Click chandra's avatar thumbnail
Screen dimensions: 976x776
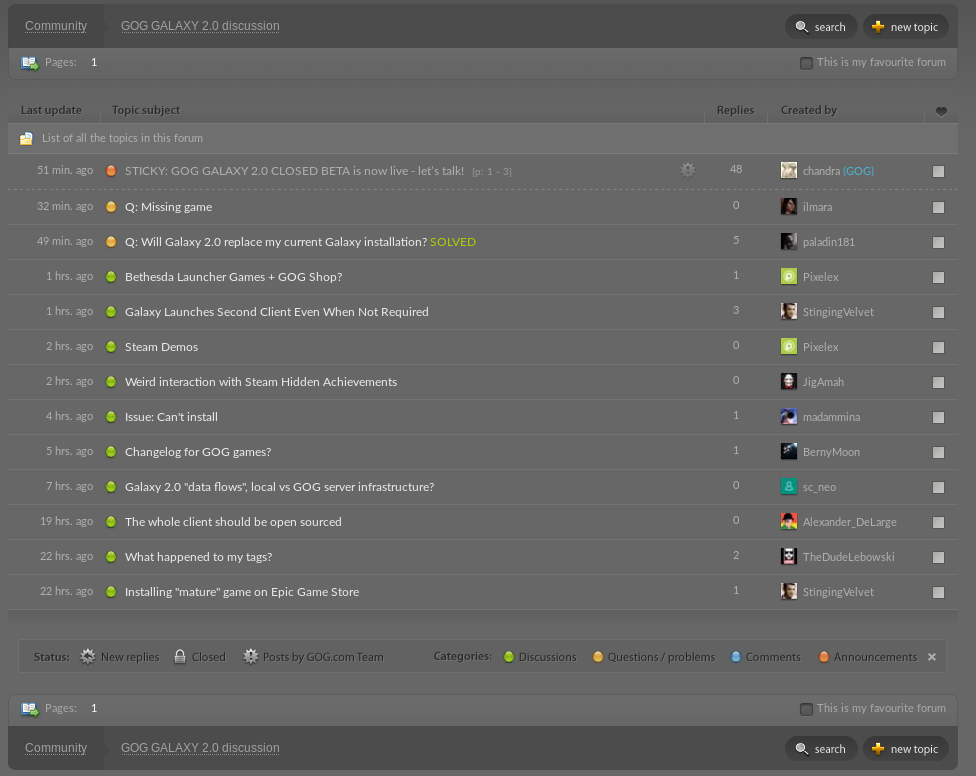(x=789, y=170)
